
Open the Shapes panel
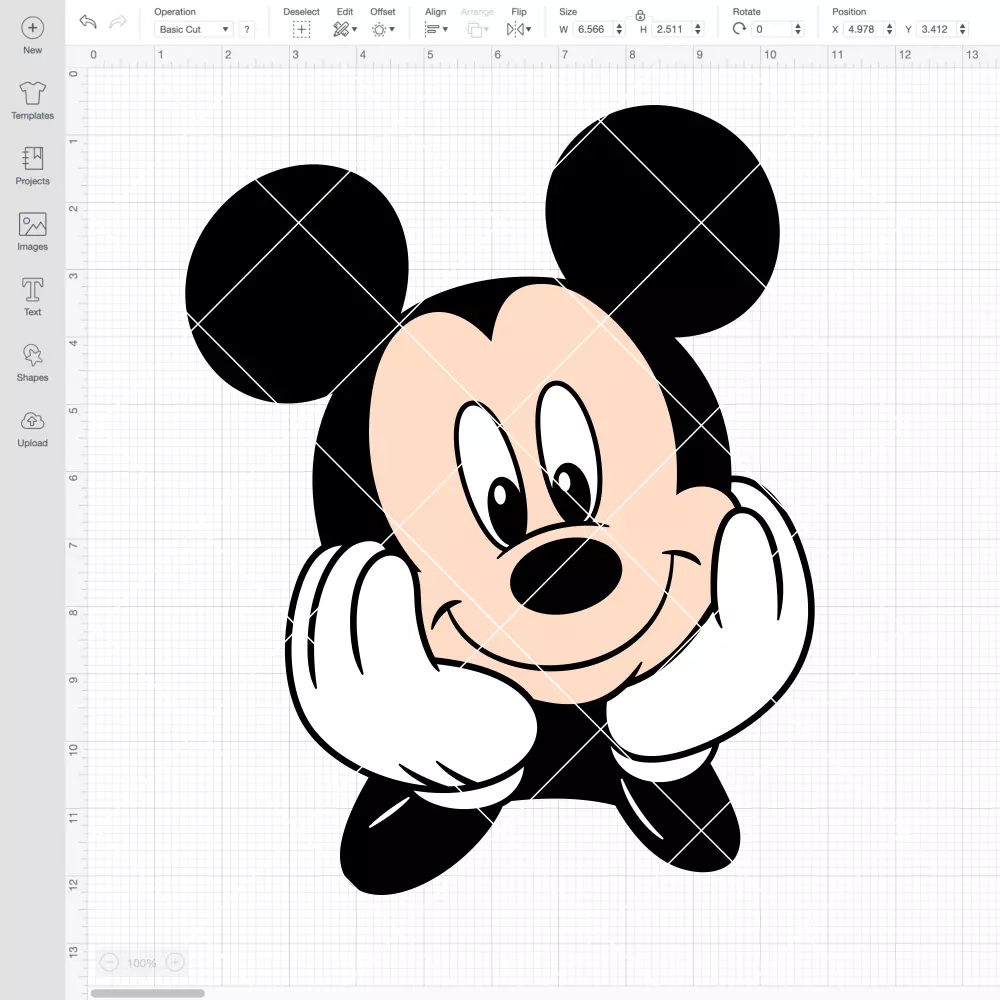[x=33, y=363]
